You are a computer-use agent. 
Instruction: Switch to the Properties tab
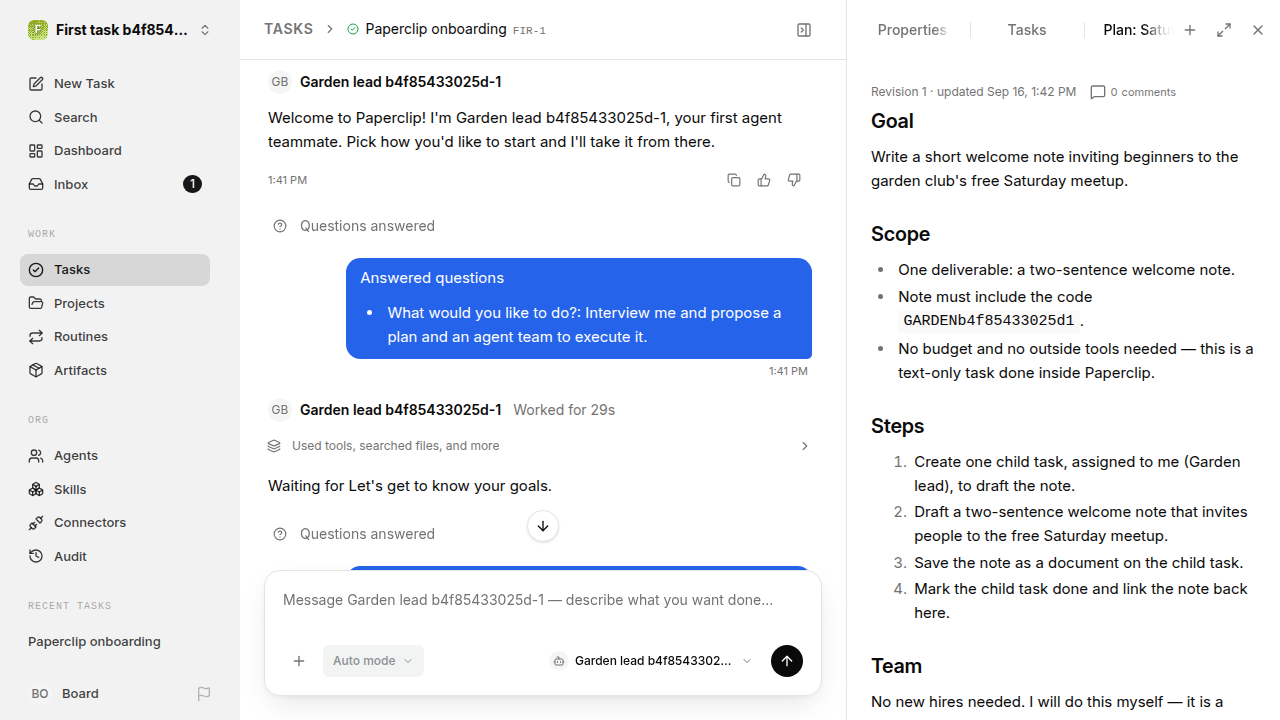point(911,30)
